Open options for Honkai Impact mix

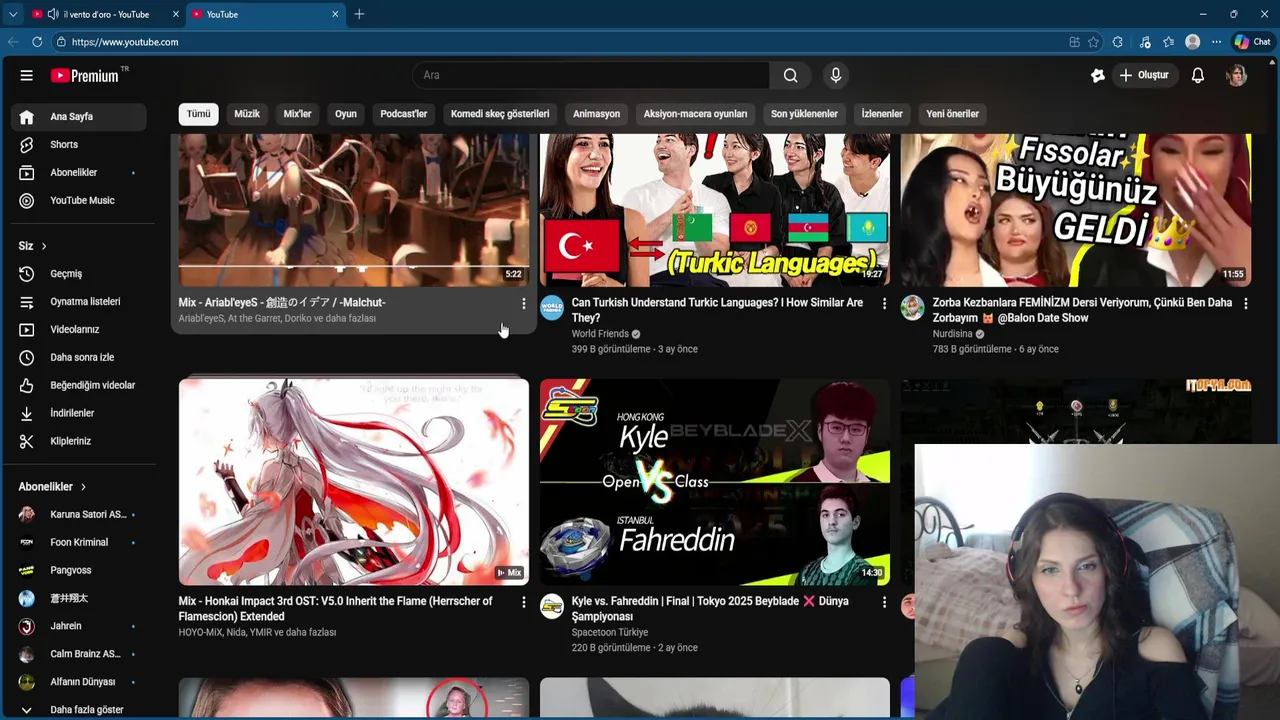[523, 602]
